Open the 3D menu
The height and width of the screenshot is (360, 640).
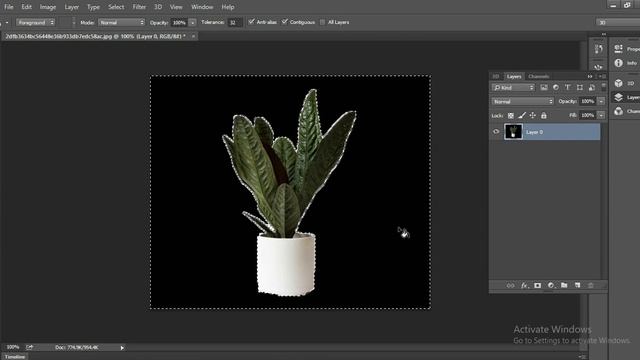(158, 7)
